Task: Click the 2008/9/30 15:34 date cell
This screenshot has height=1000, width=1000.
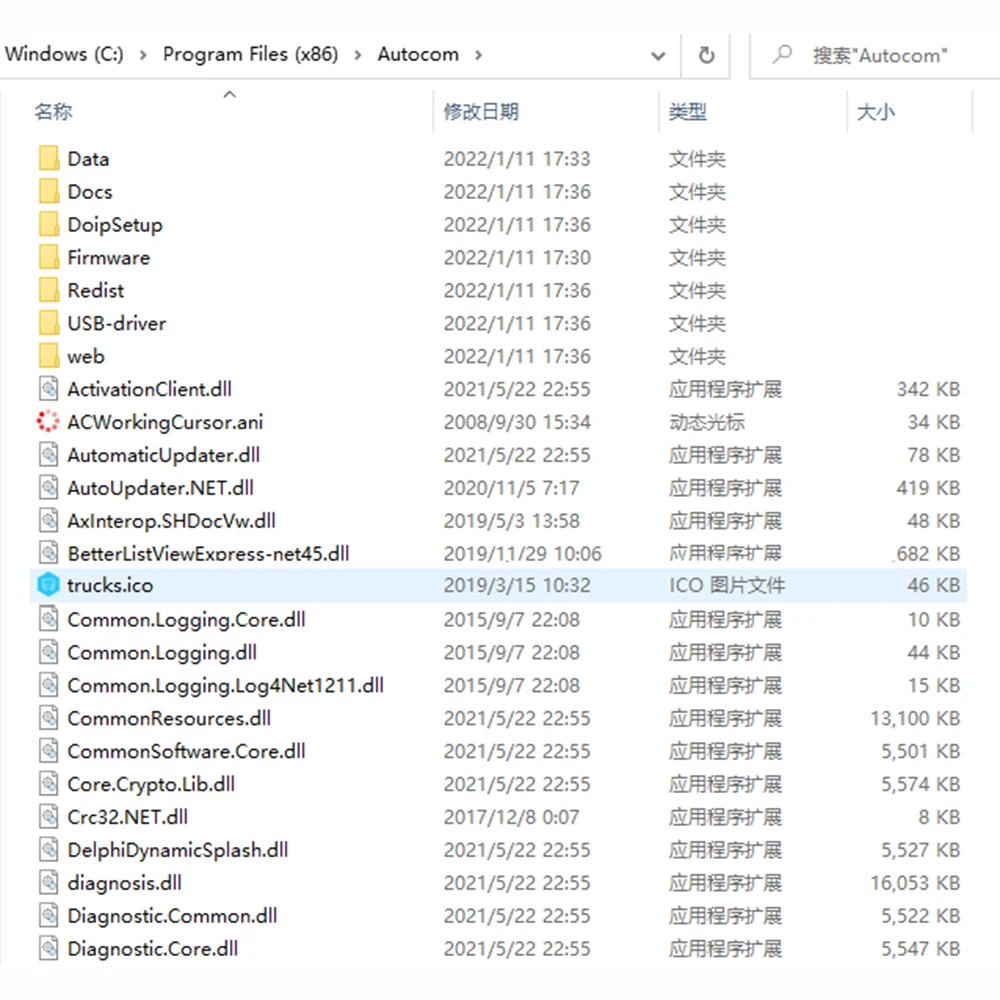Action: (x=517, y=422)
